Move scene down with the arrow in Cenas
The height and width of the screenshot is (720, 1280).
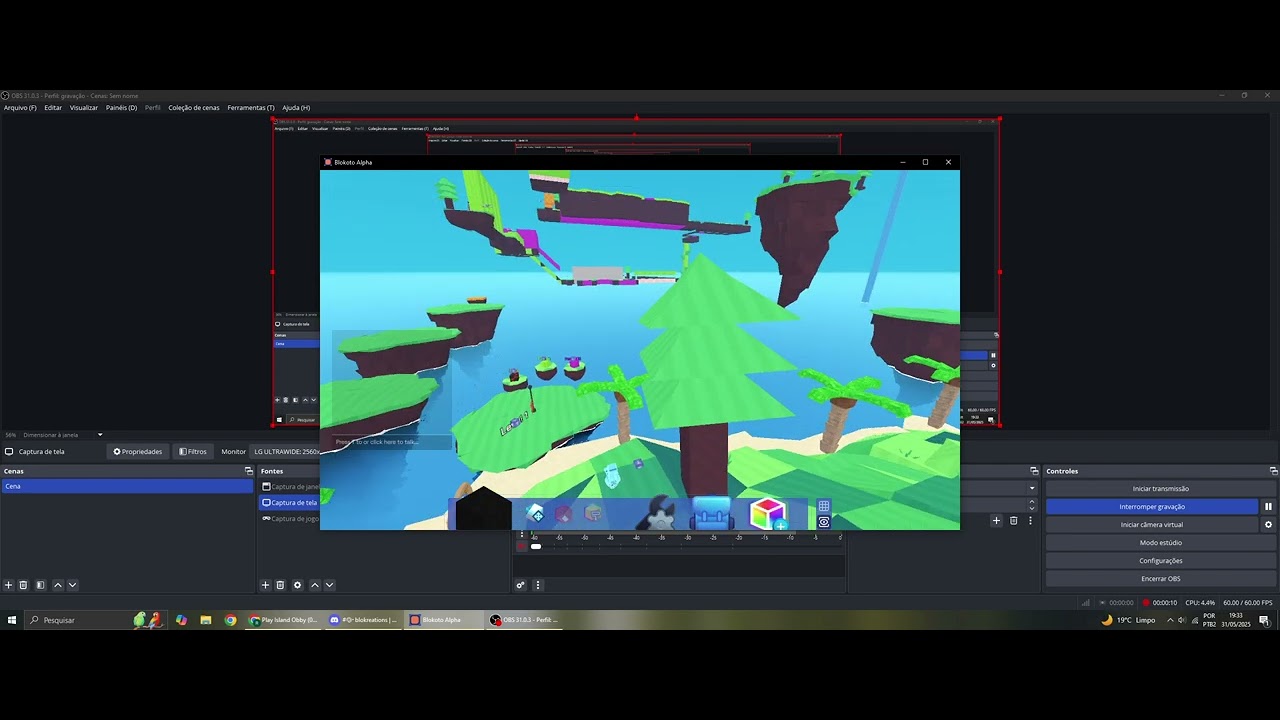(72, 585)
